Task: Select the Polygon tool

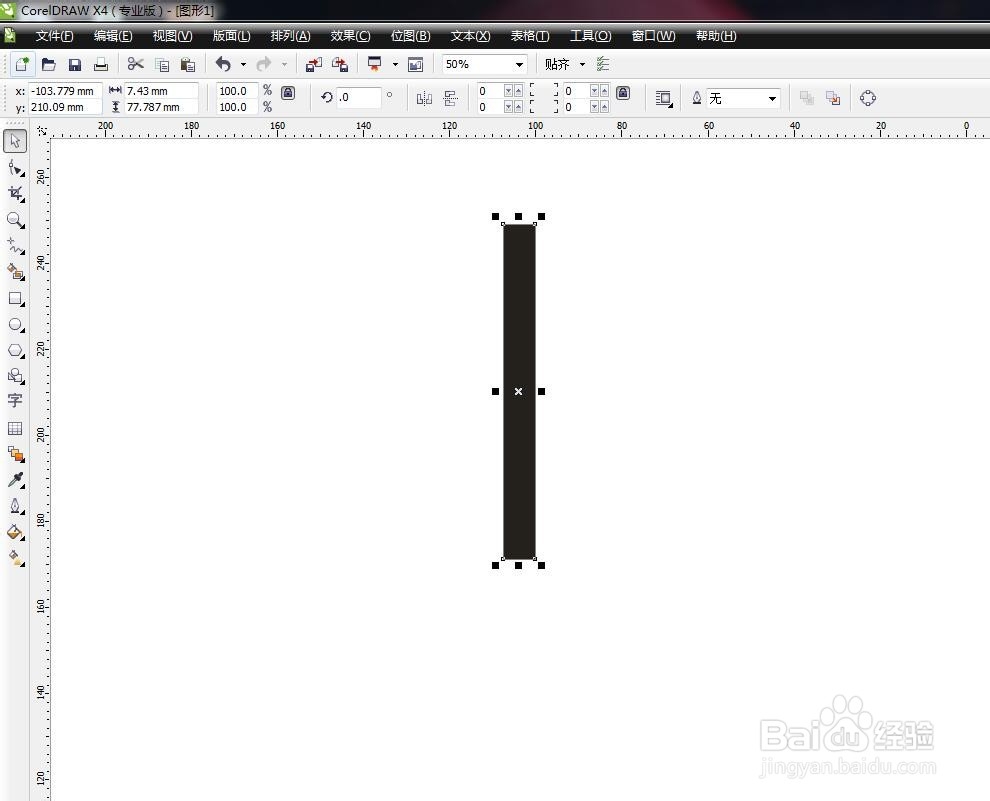Action: coord(15,350)
